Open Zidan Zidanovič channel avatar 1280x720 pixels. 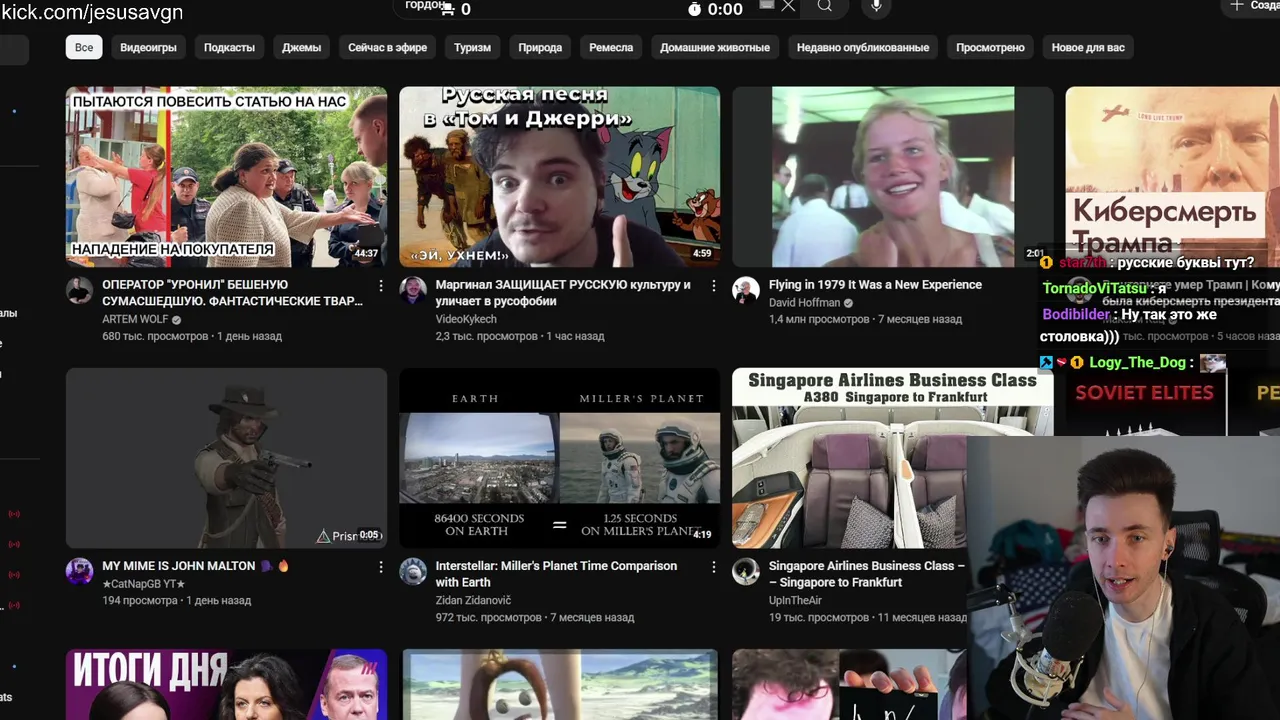(x=413, y=572)
